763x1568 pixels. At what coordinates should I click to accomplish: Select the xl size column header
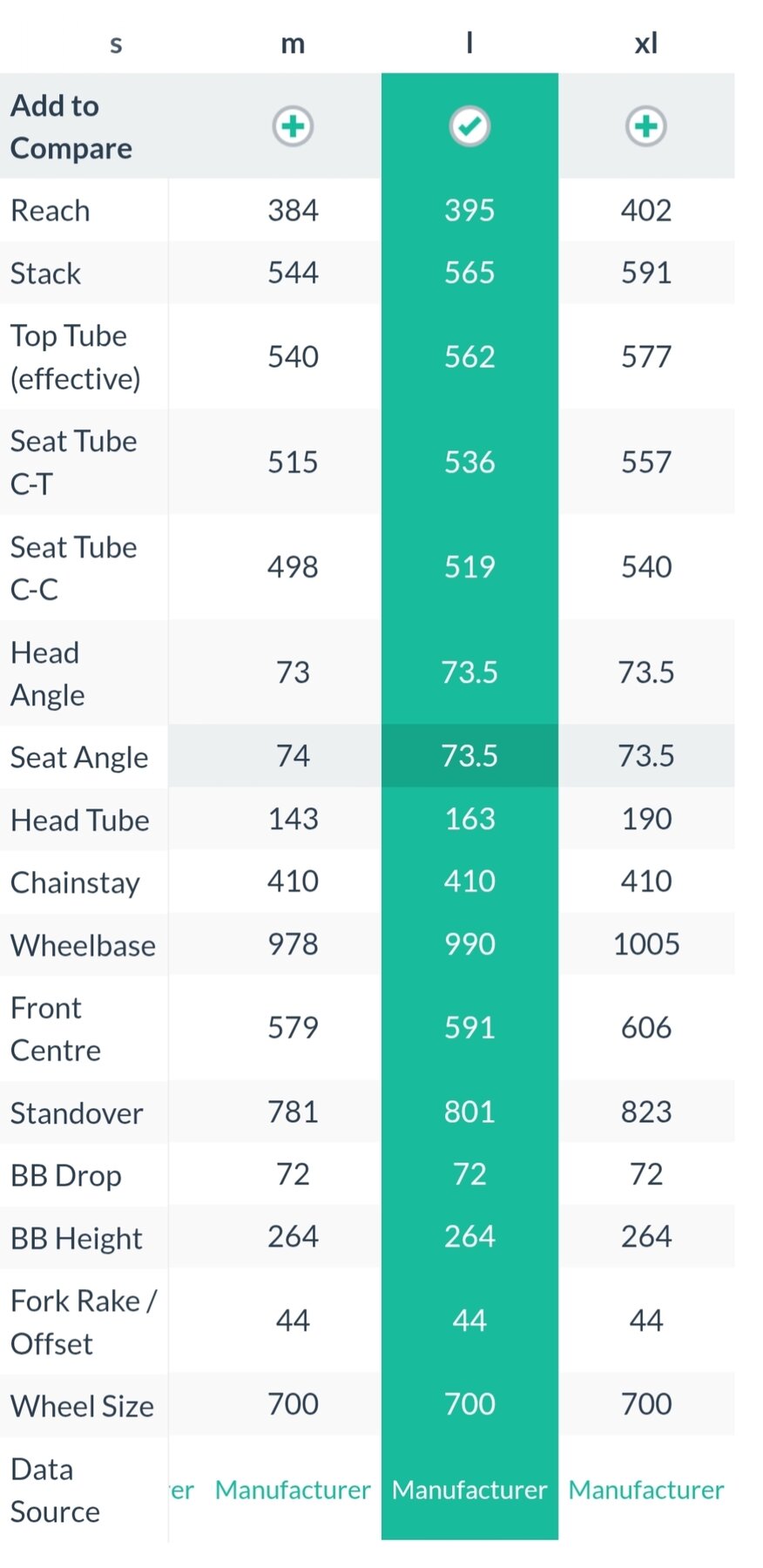coord(645,43)
